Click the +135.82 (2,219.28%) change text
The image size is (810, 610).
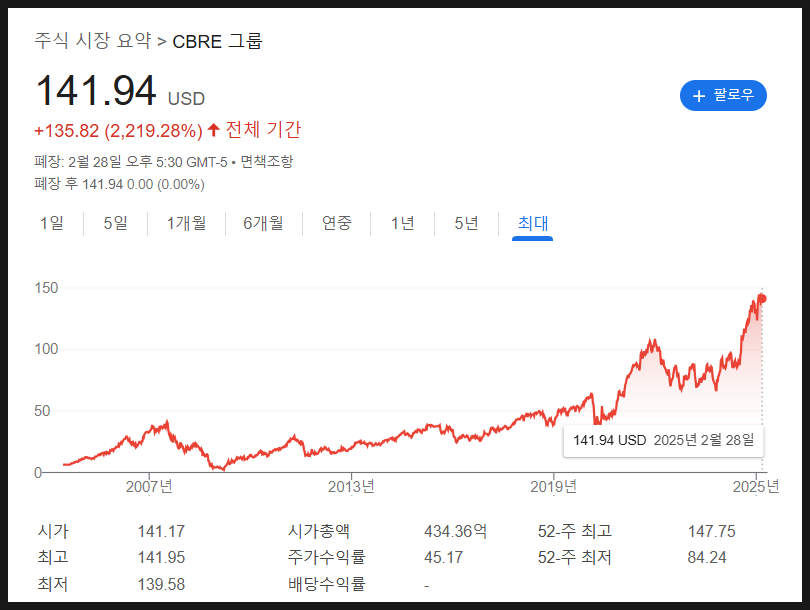pyautogui.click(x=118, y=131)
